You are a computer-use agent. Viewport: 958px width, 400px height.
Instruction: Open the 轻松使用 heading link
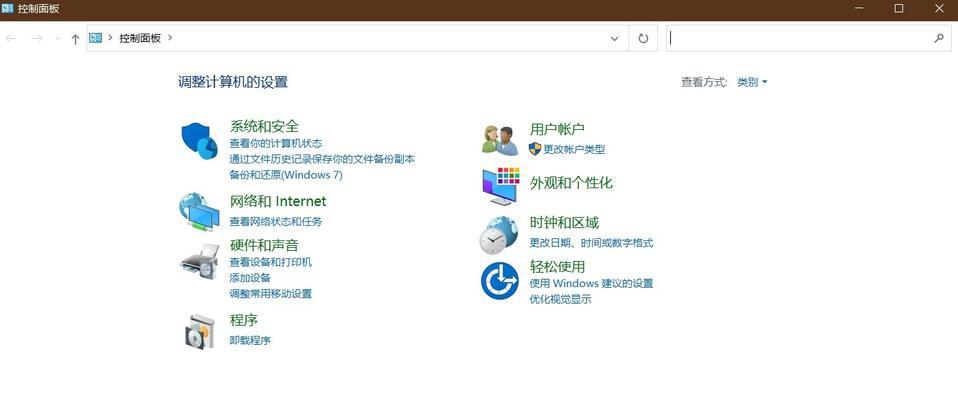click(x=557, y=266)
